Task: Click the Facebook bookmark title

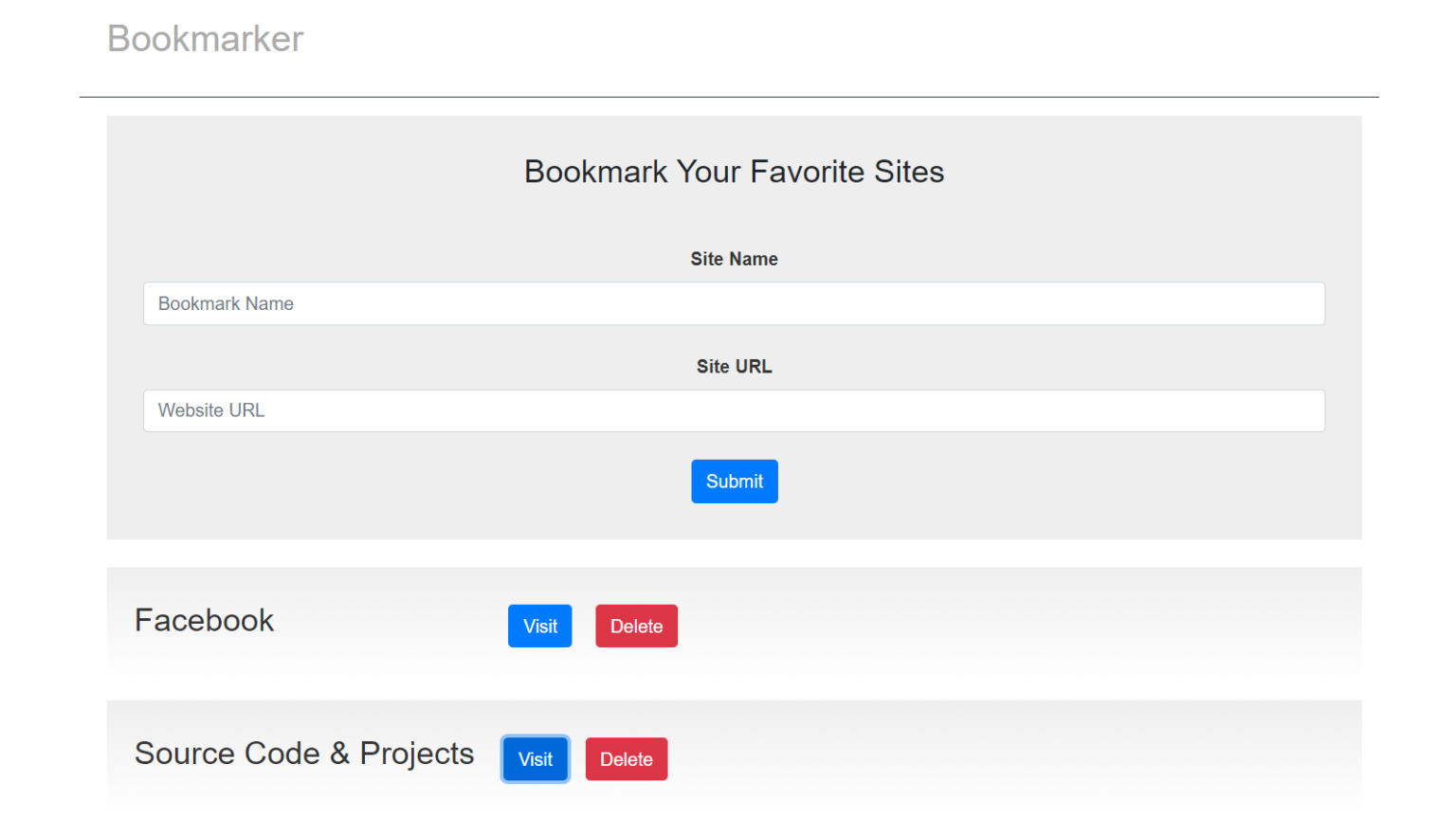Action: (204, 621)
